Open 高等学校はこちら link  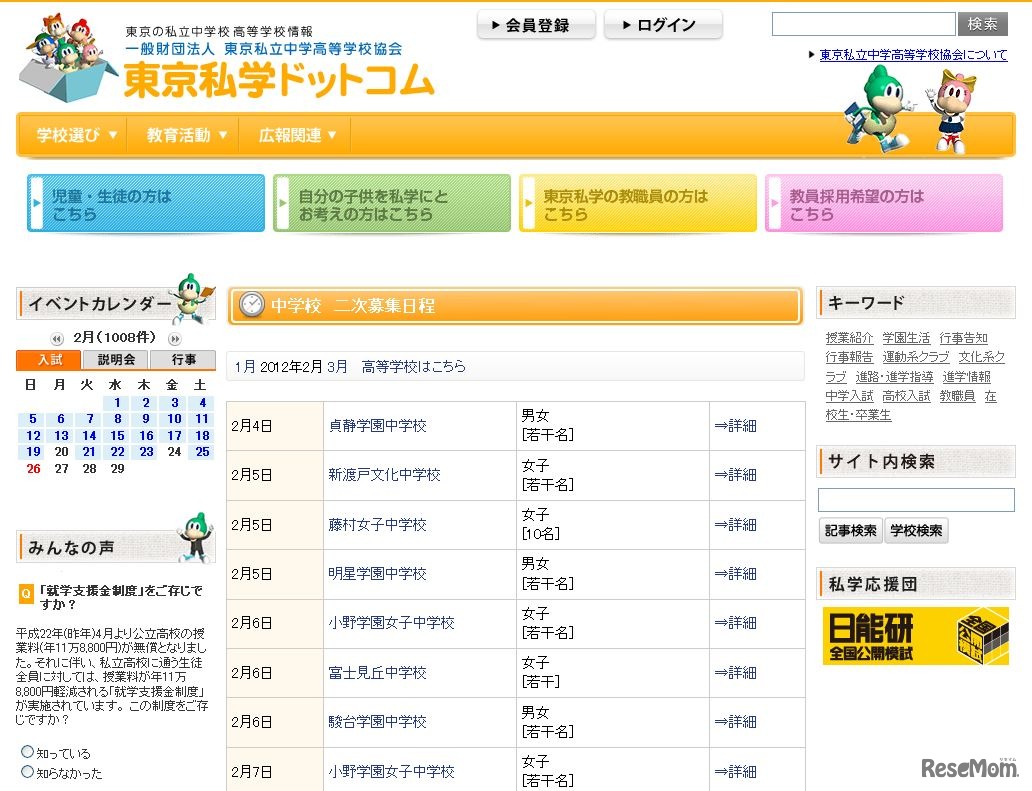(413, 367)
